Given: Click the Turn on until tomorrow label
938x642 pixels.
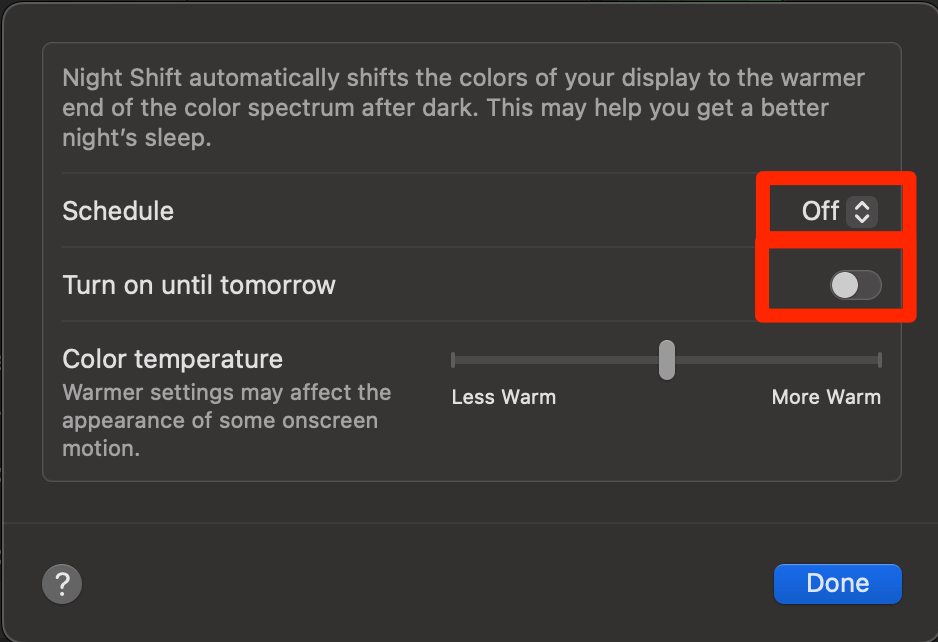Looking at the screenshot, I should tap(199, 285).
